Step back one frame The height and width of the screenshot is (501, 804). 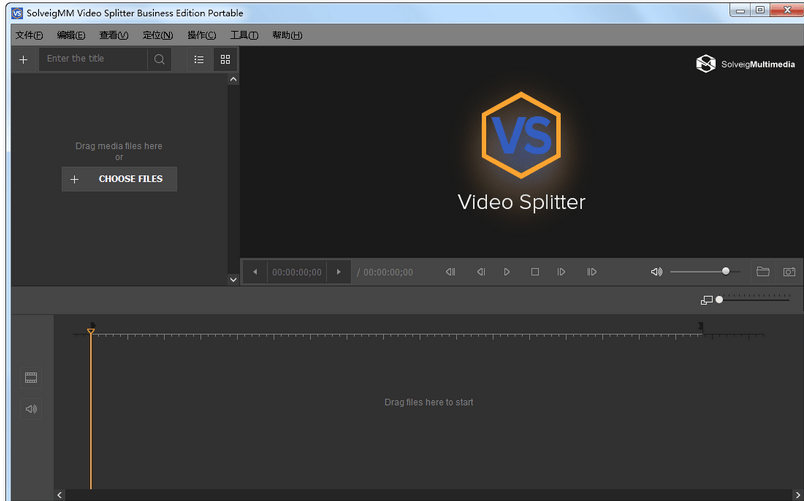(x=480, y=272)
